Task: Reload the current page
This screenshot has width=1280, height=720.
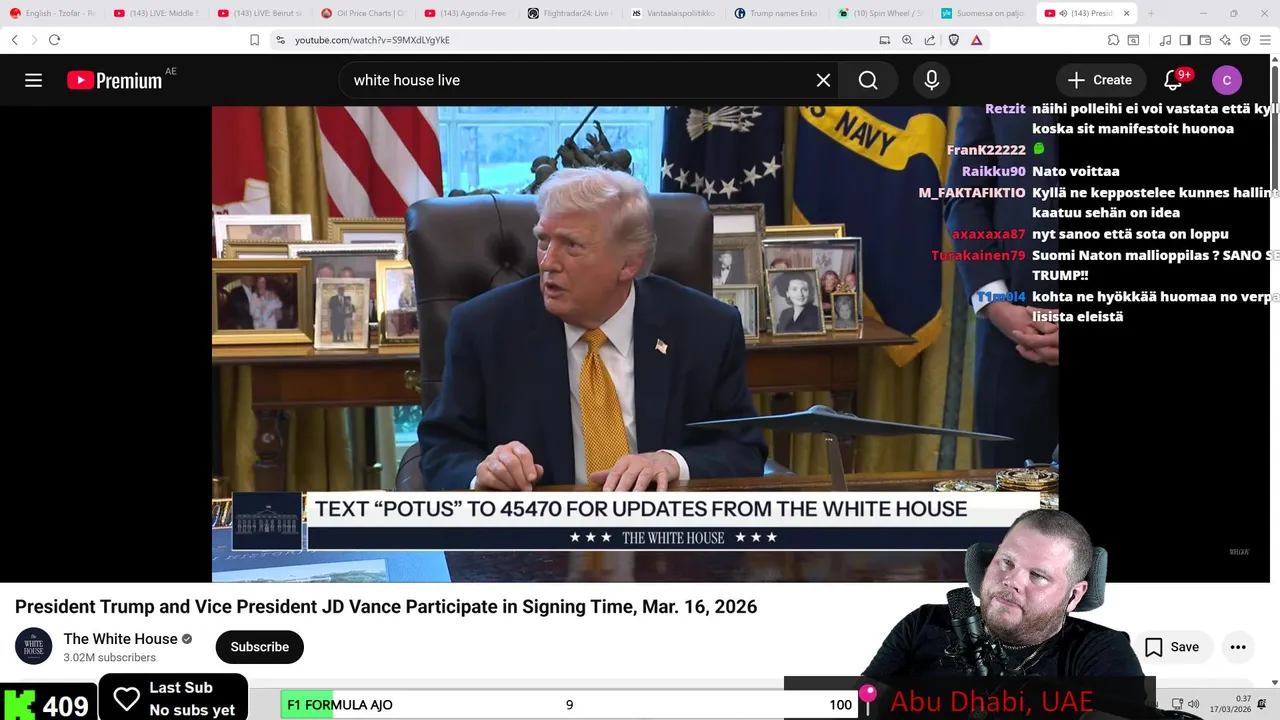Action: tap(54, 40)
